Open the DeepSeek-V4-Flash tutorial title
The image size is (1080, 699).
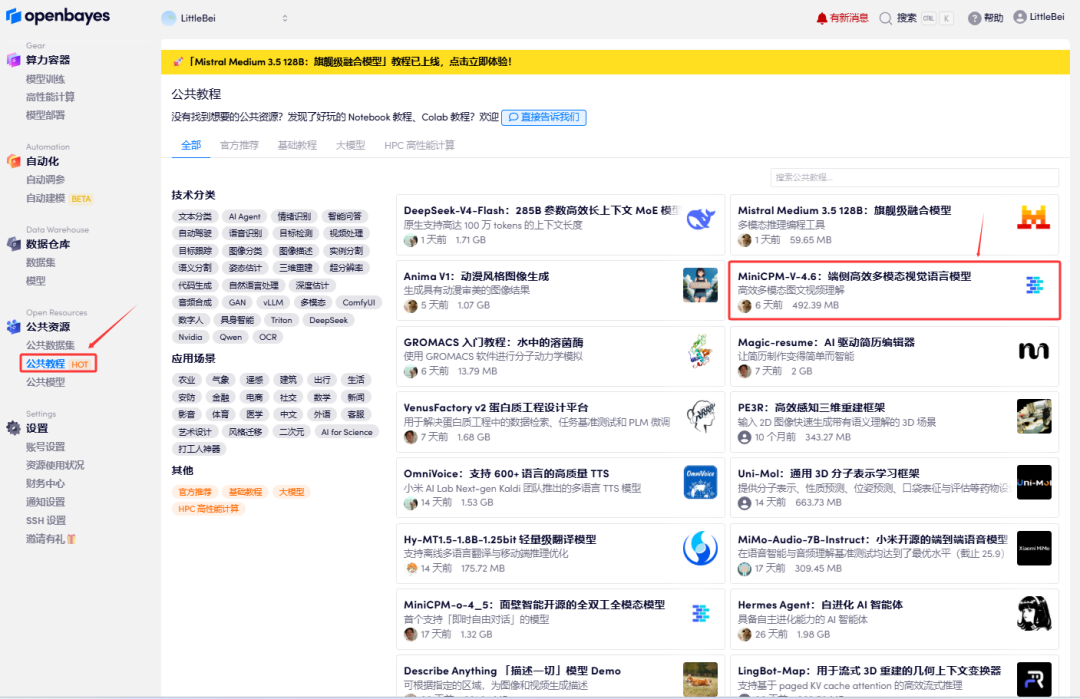click(x=541, y=210)
